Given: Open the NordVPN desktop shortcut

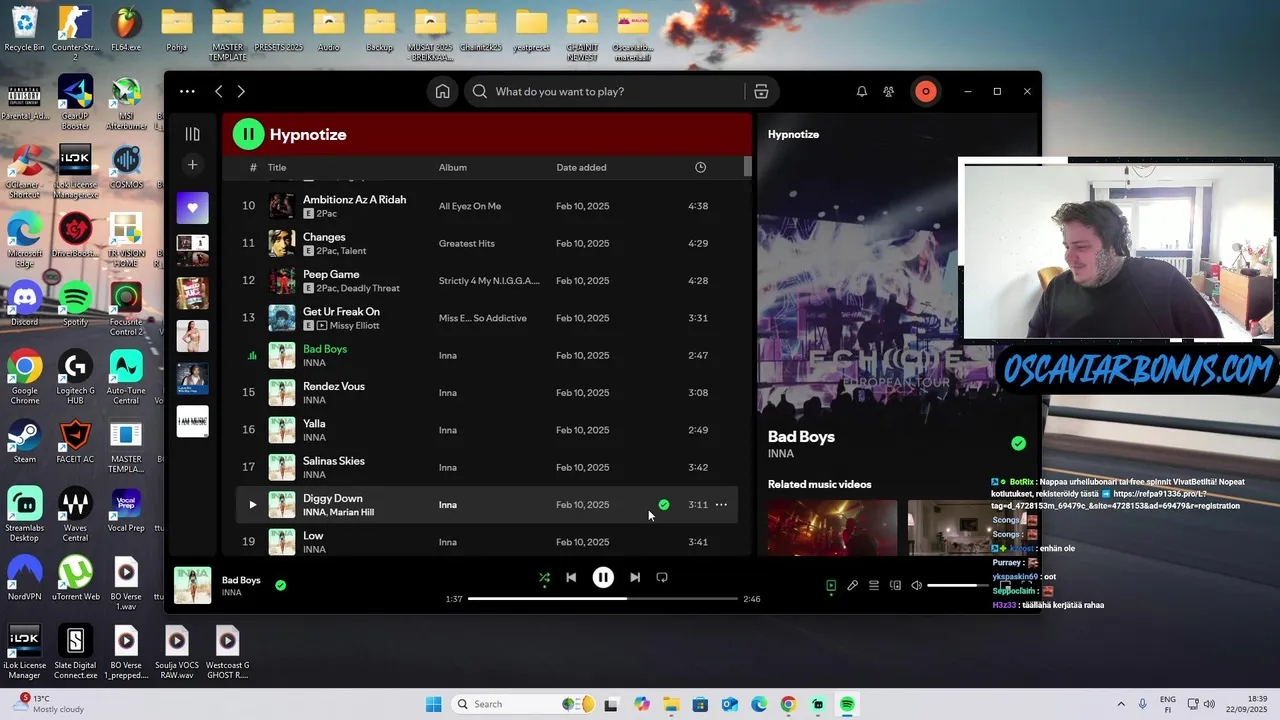Looking at the screenshot, I should [x=25, y=578].
